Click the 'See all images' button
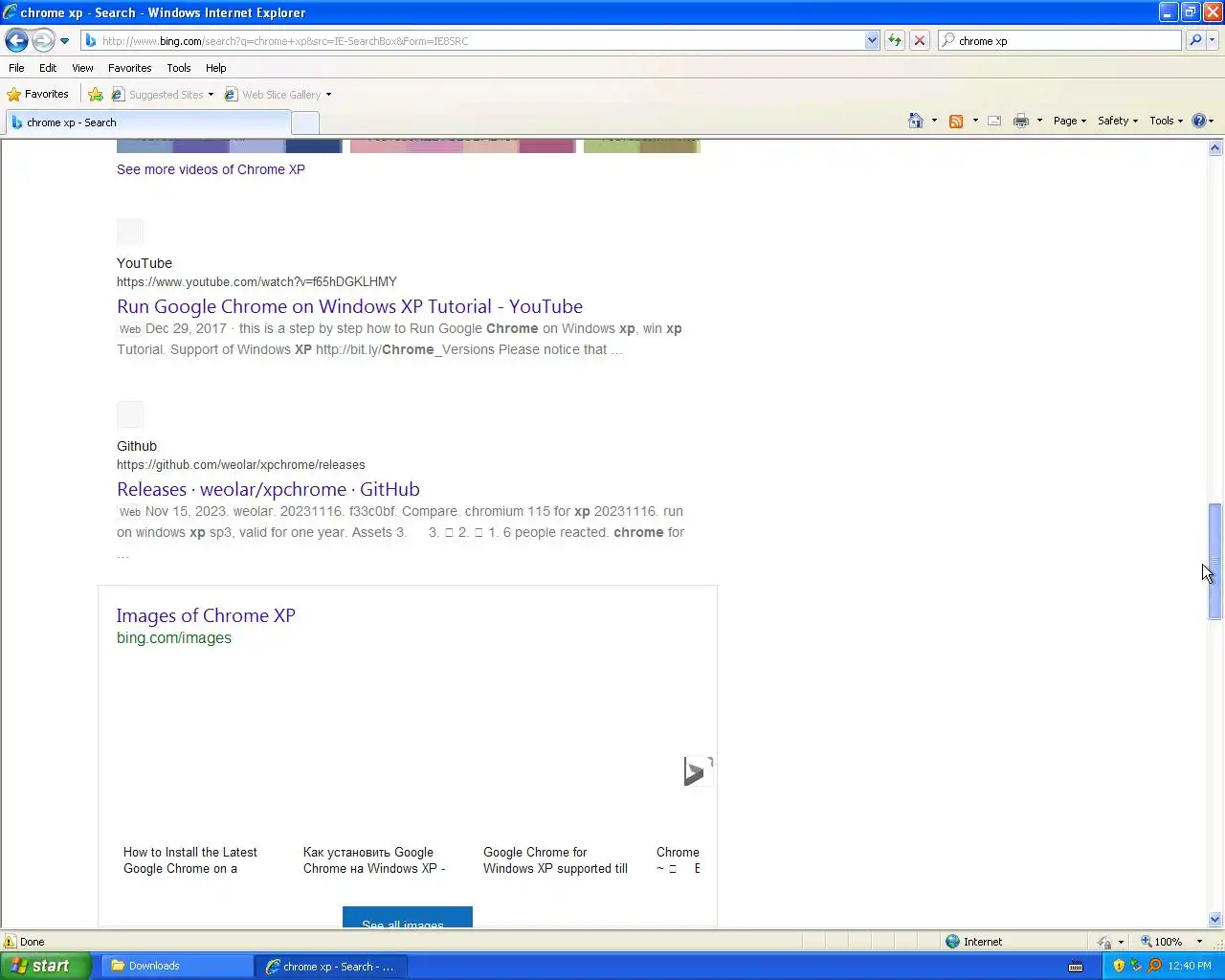Viewport: 1225px width, 980px height. 408,917
